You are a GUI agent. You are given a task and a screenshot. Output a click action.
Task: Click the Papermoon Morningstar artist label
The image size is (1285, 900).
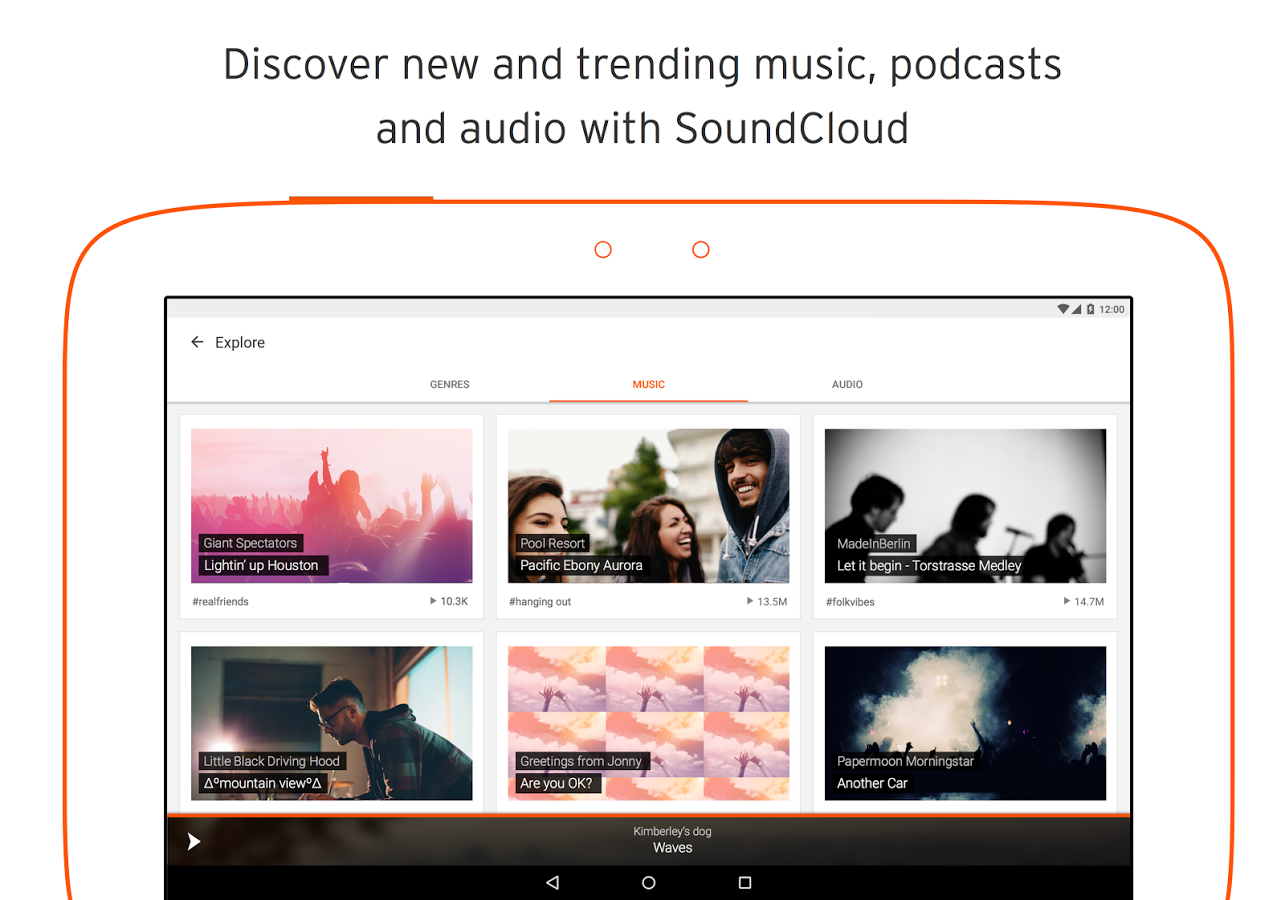(x=905, y=761)
